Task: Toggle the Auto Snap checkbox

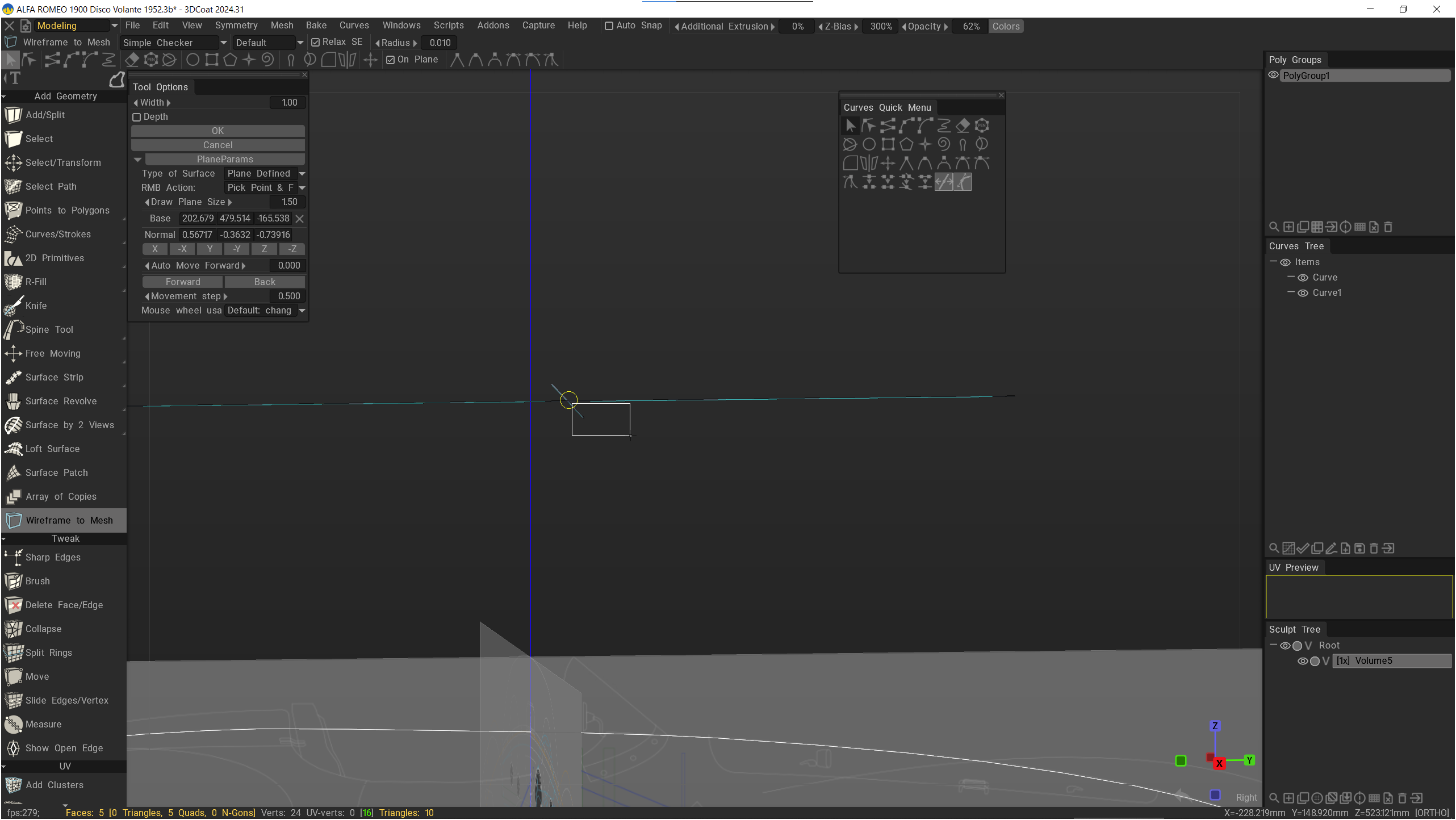Action: 609,26
